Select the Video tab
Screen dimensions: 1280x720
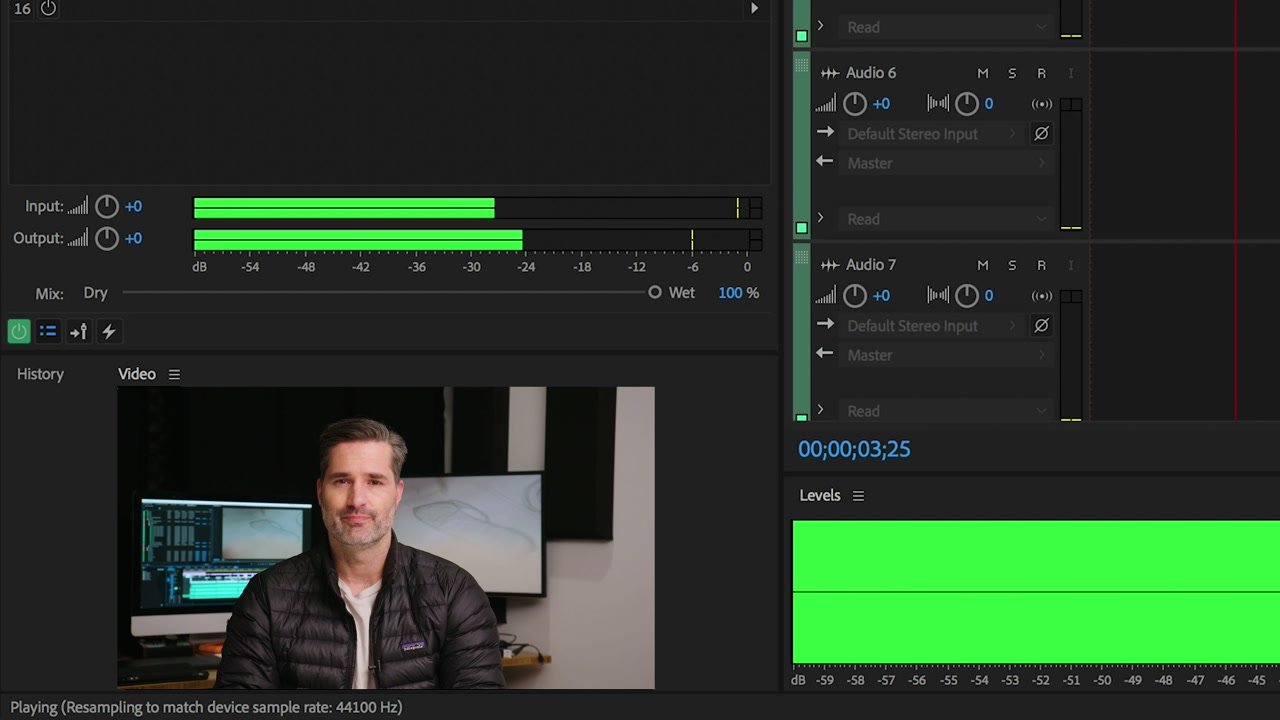137,374
